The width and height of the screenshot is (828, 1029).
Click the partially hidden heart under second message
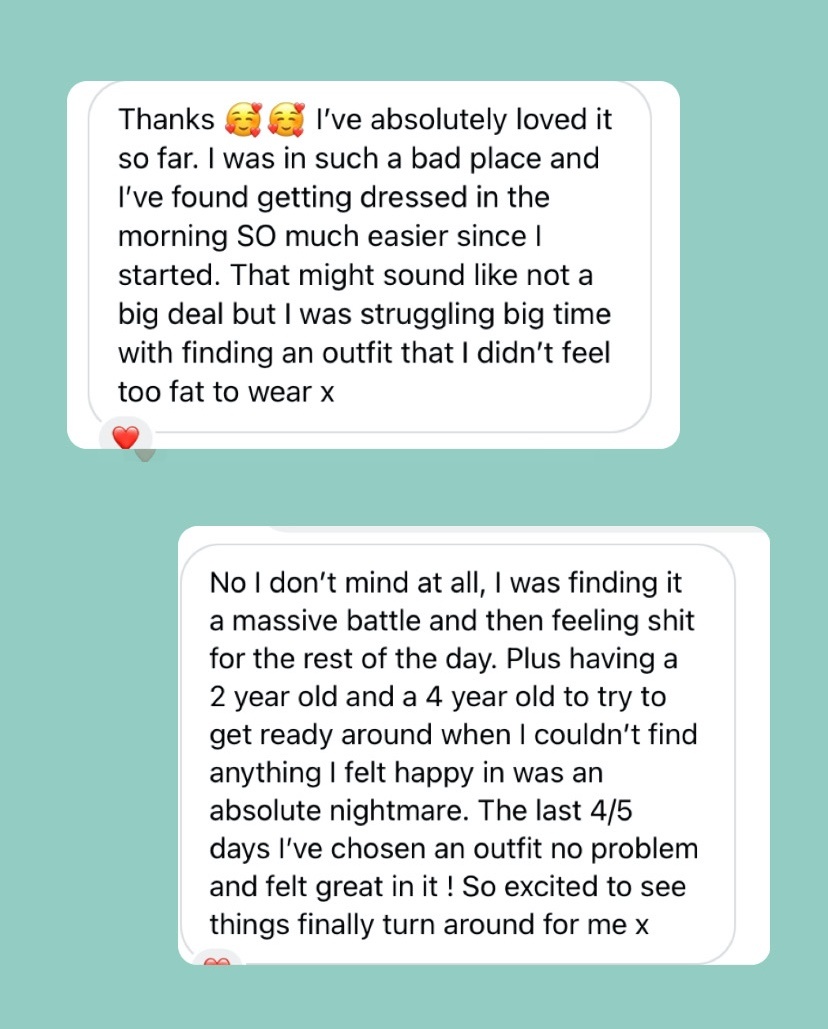[216, 960]
